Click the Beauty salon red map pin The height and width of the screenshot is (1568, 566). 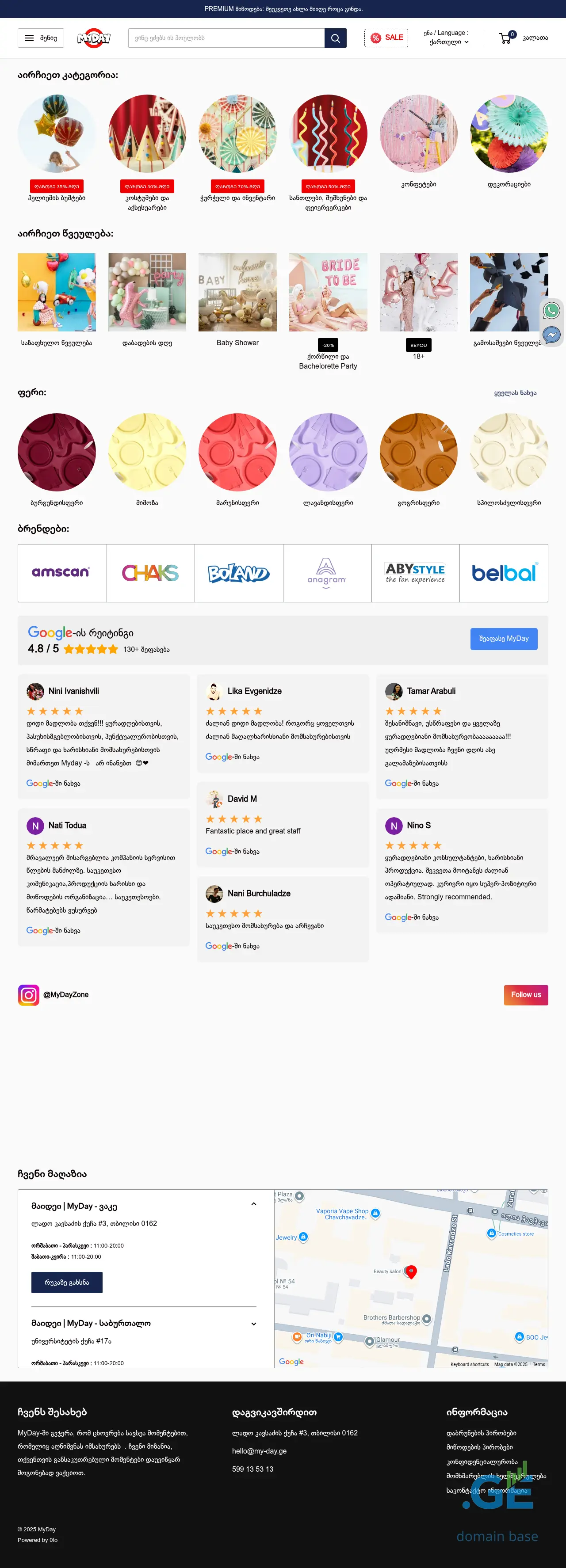pyautogui.click(x=411, y=1271)
